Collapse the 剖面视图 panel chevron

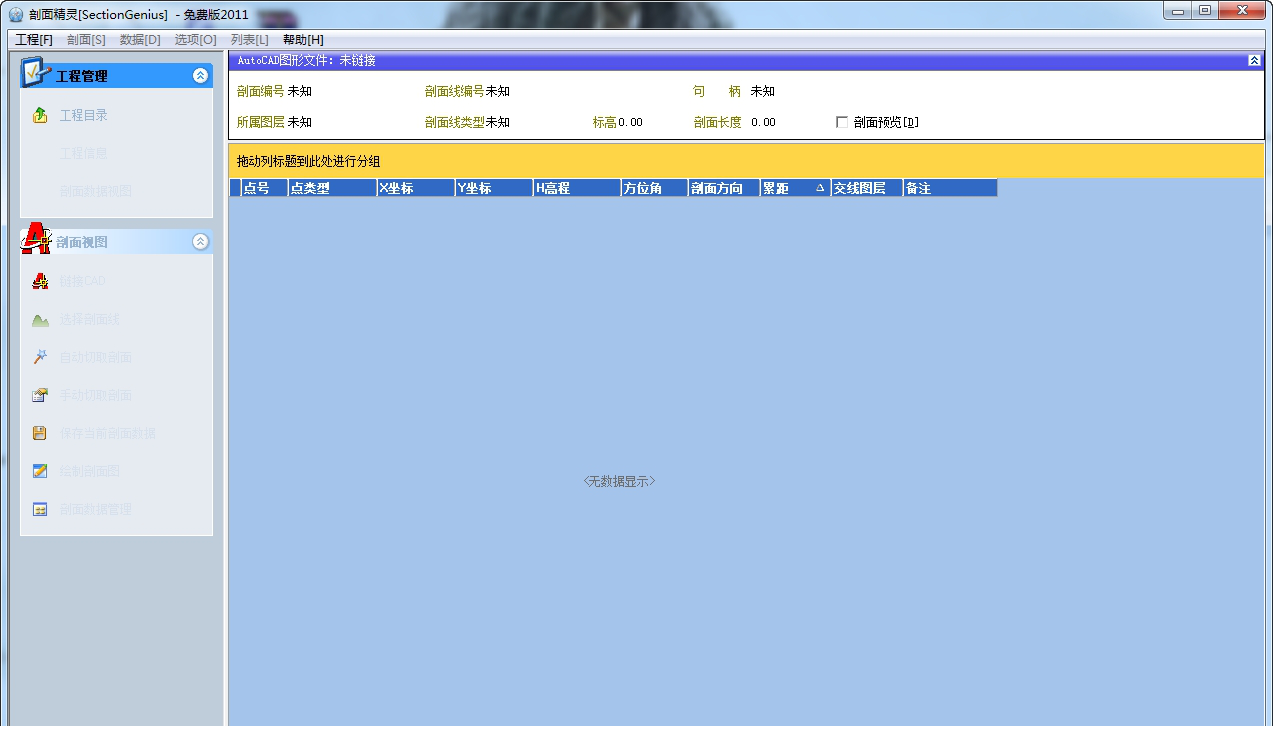(x=200, y=241)
